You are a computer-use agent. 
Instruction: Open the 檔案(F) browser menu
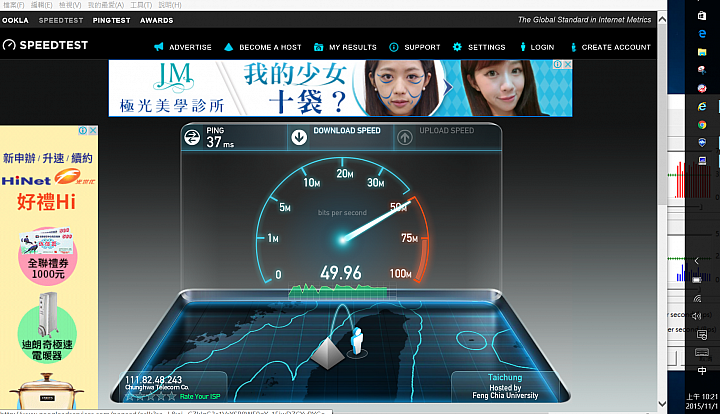click(14, 5)
